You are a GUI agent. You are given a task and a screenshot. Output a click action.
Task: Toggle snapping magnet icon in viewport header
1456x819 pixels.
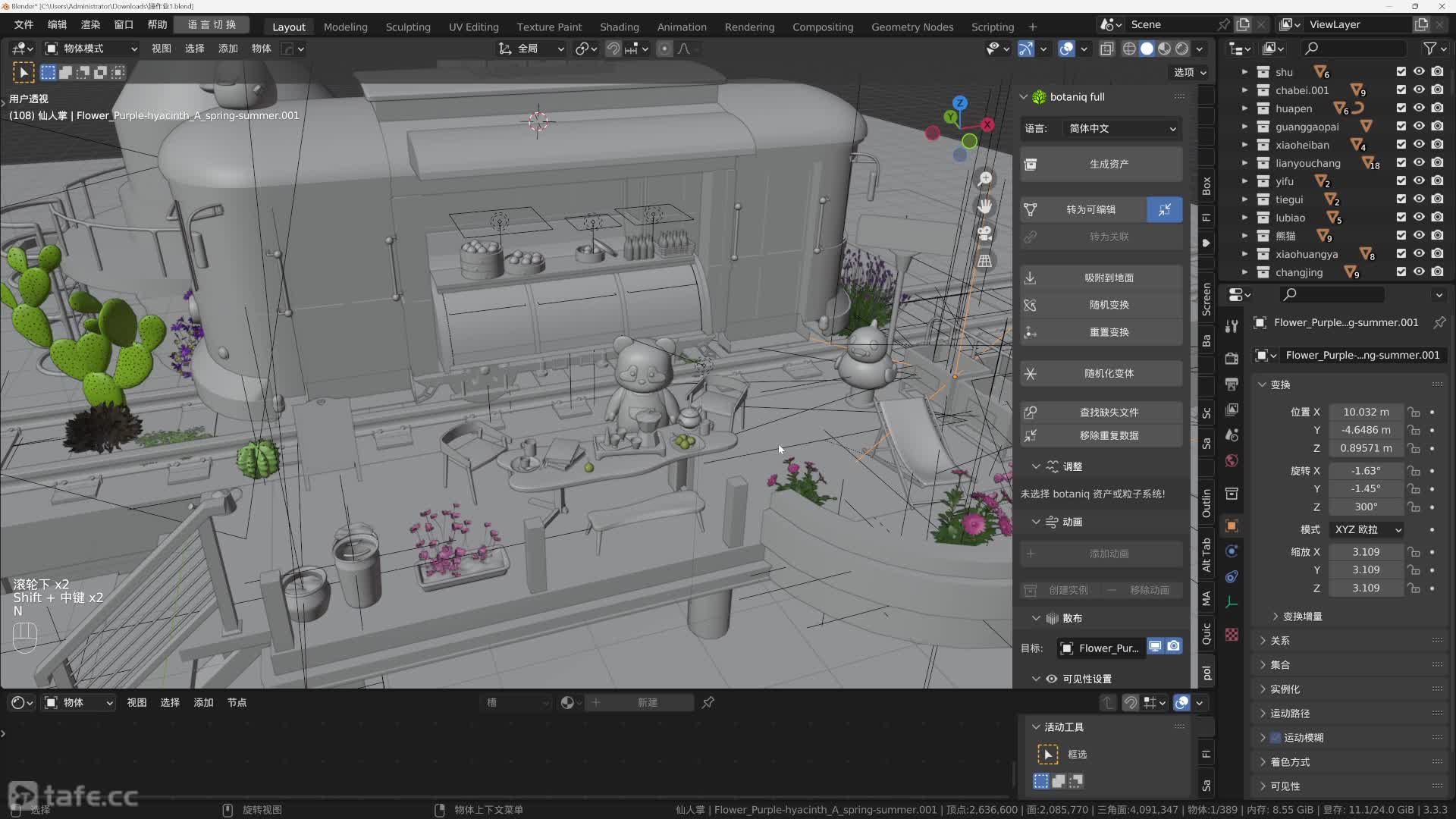[x=613, y=49]
